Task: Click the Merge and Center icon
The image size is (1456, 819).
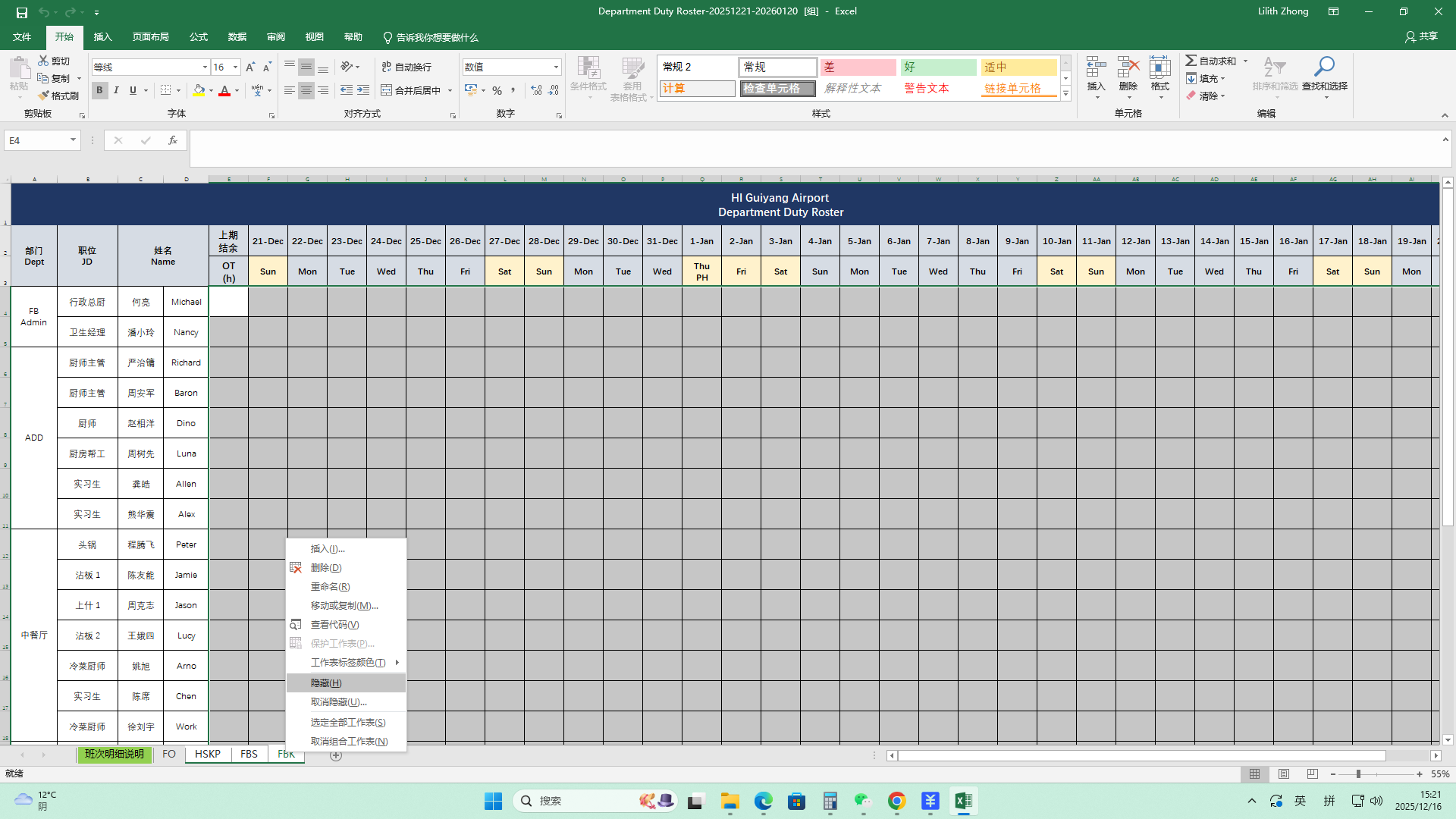Action: pos(386,90)
